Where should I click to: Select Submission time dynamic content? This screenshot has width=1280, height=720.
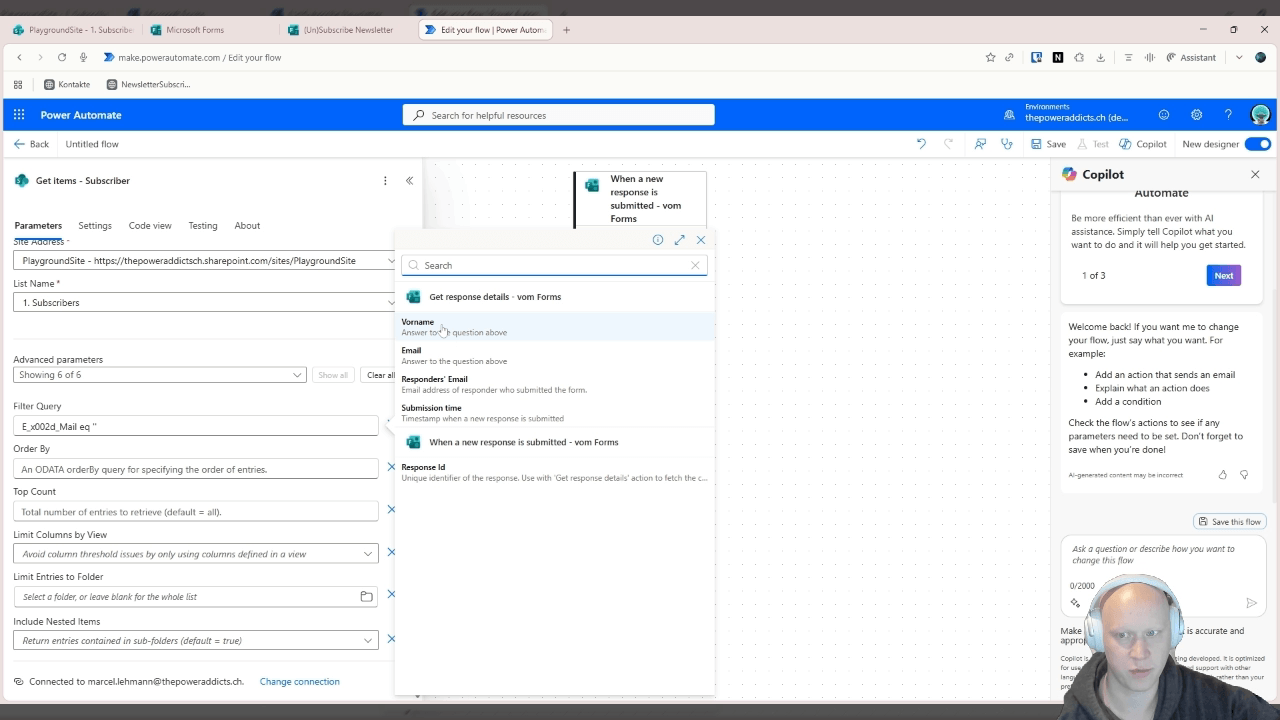click(x=556, y=413)
